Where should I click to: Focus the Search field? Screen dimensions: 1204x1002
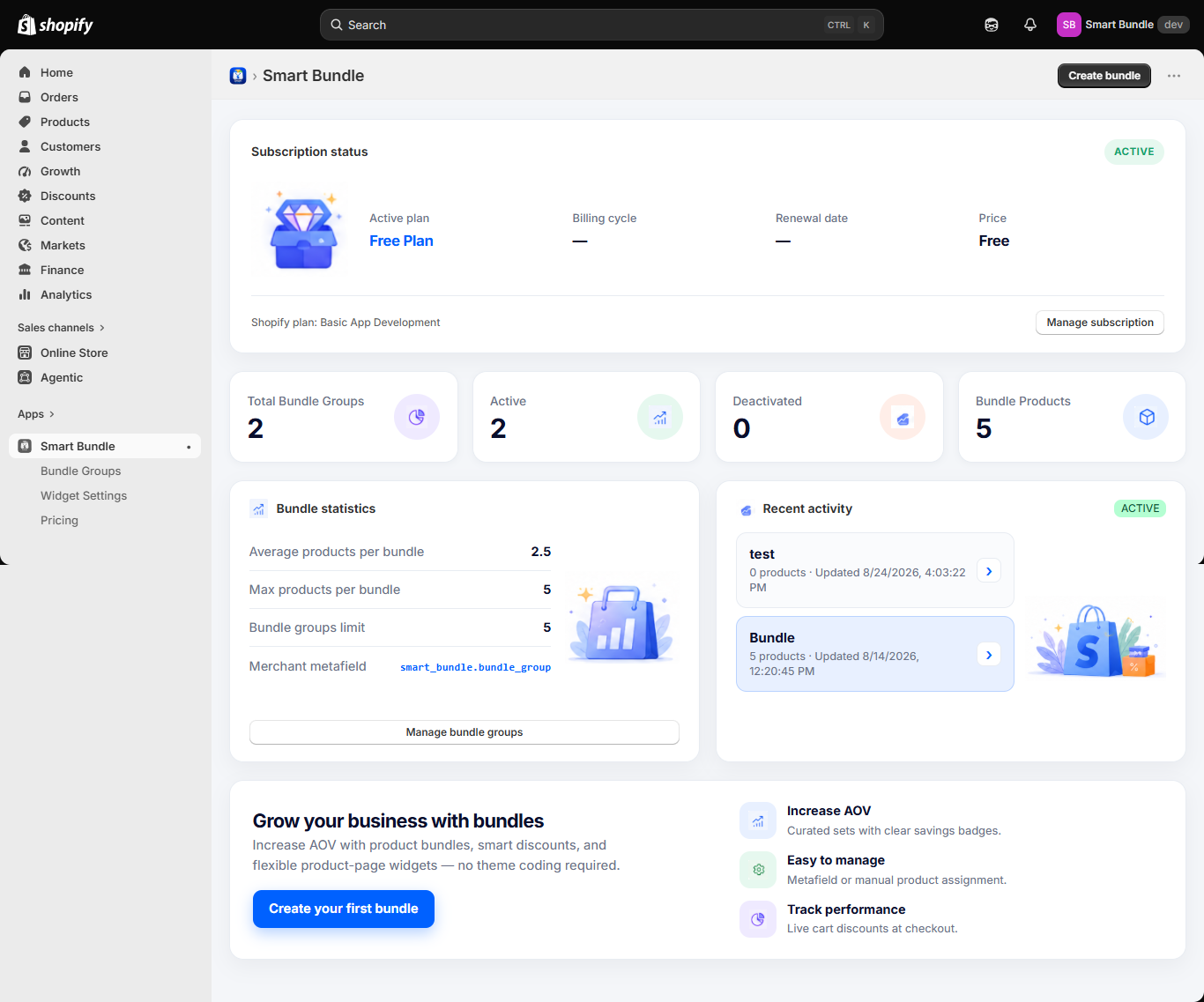point(602,25)
